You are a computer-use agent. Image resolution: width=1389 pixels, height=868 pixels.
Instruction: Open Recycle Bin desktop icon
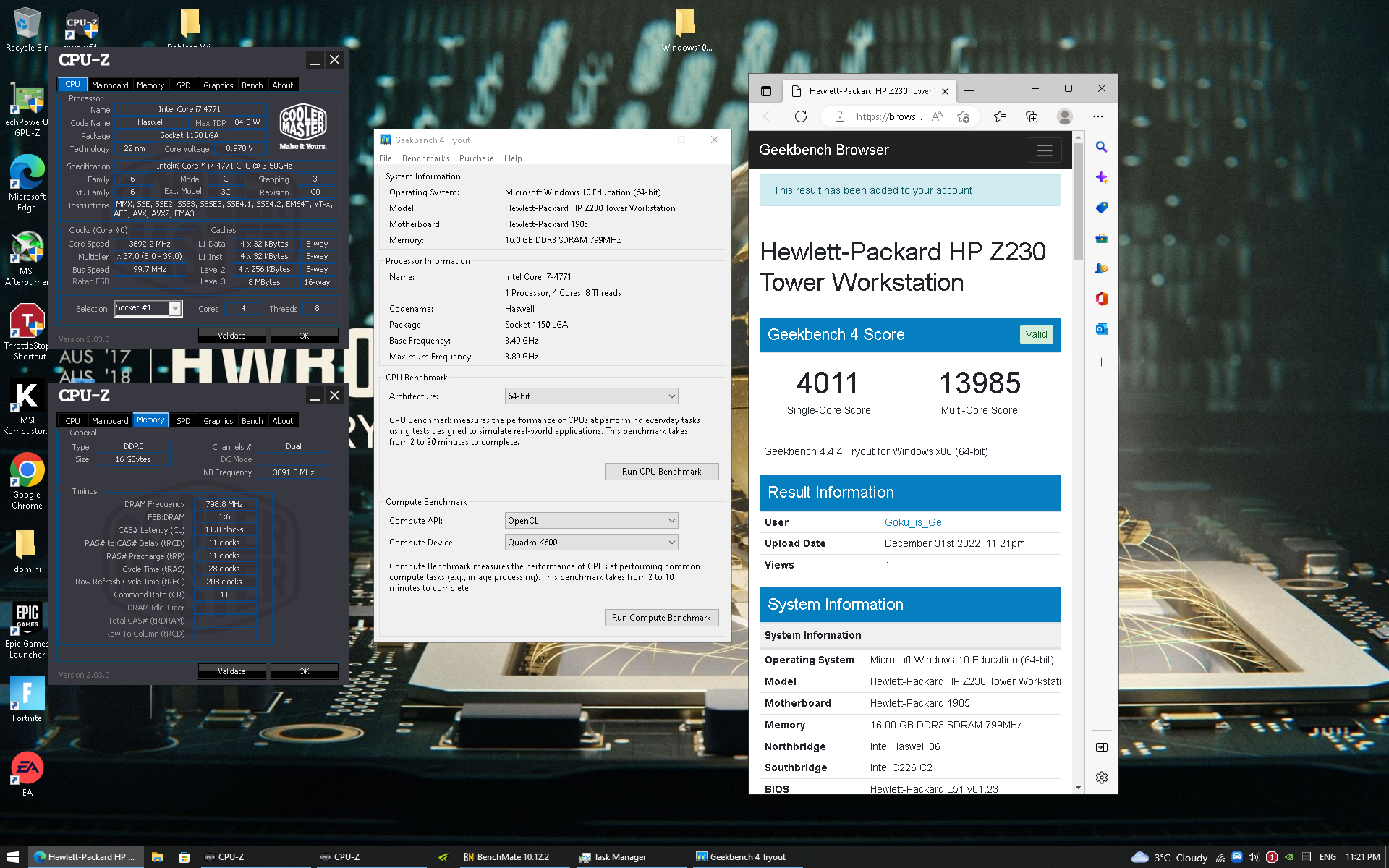27,29
